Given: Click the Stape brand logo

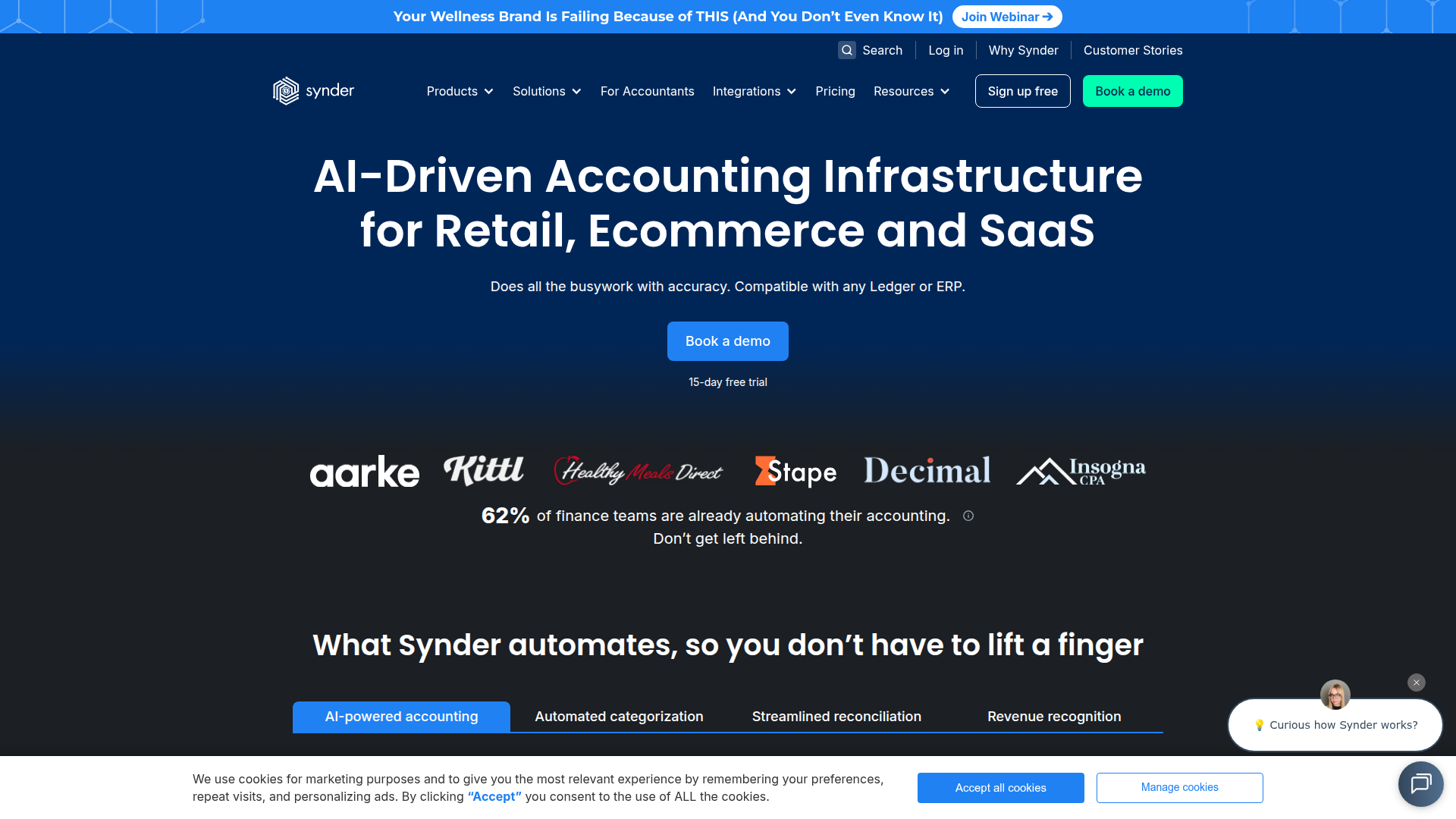Looking at the screenshot, I should pos(795,472).
